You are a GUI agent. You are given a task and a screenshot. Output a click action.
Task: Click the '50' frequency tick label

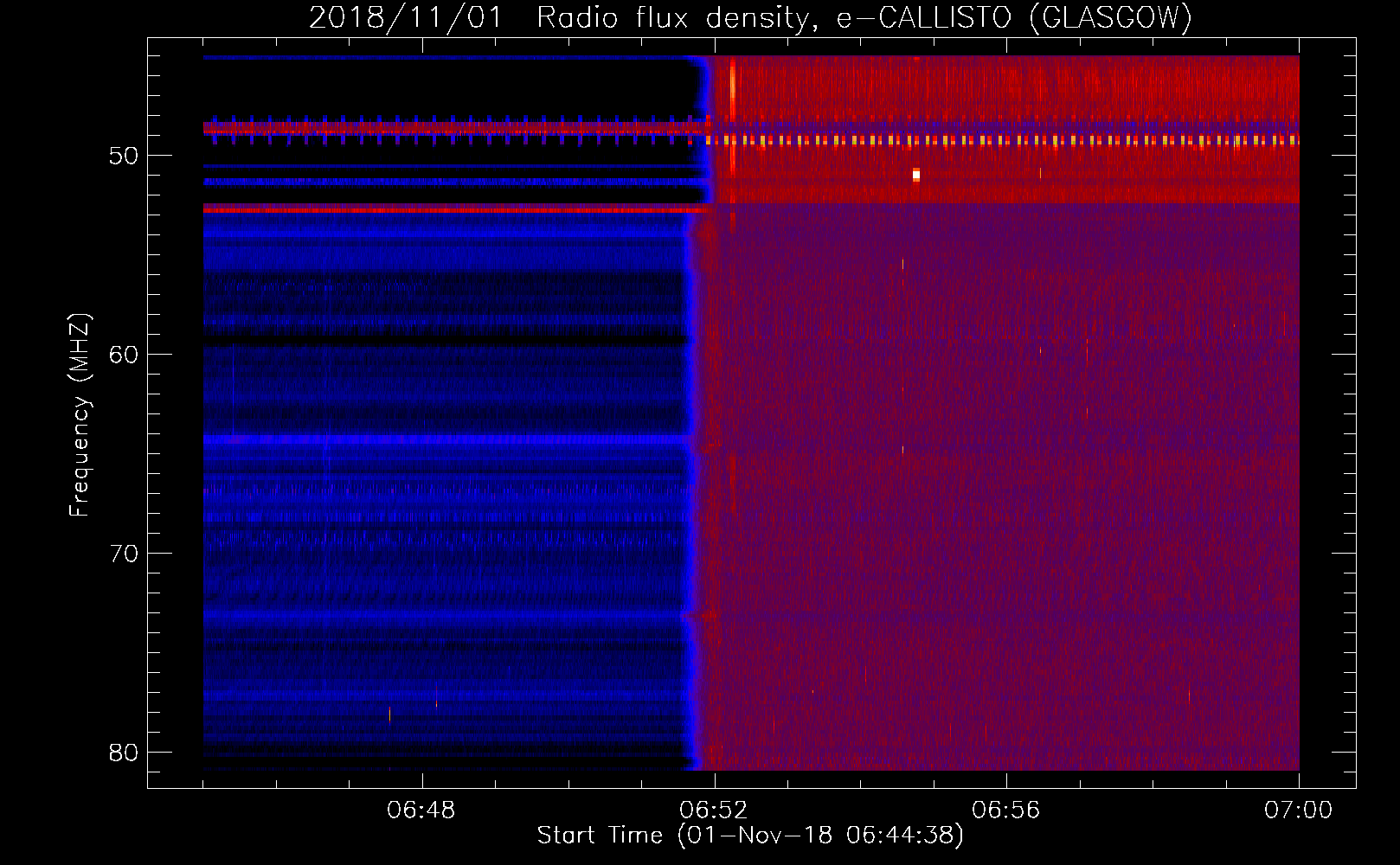(x=125, y=156)
